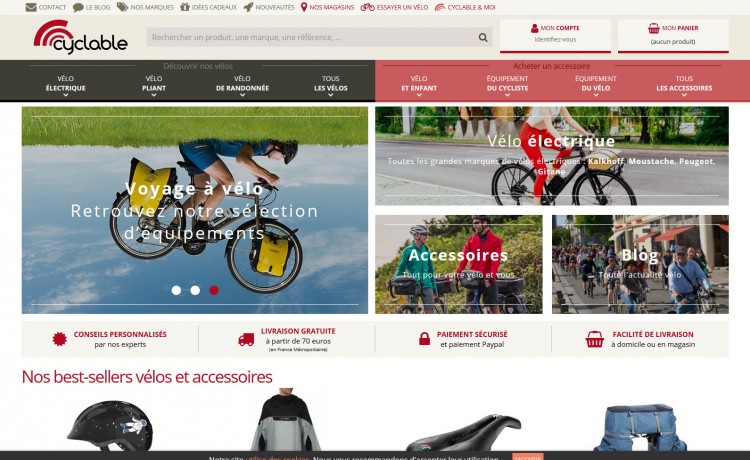Expand the Équipement du Cycliste dropdown
This screenshot has height=460, width=750.
pyautogui.click(x=507, y=86)
